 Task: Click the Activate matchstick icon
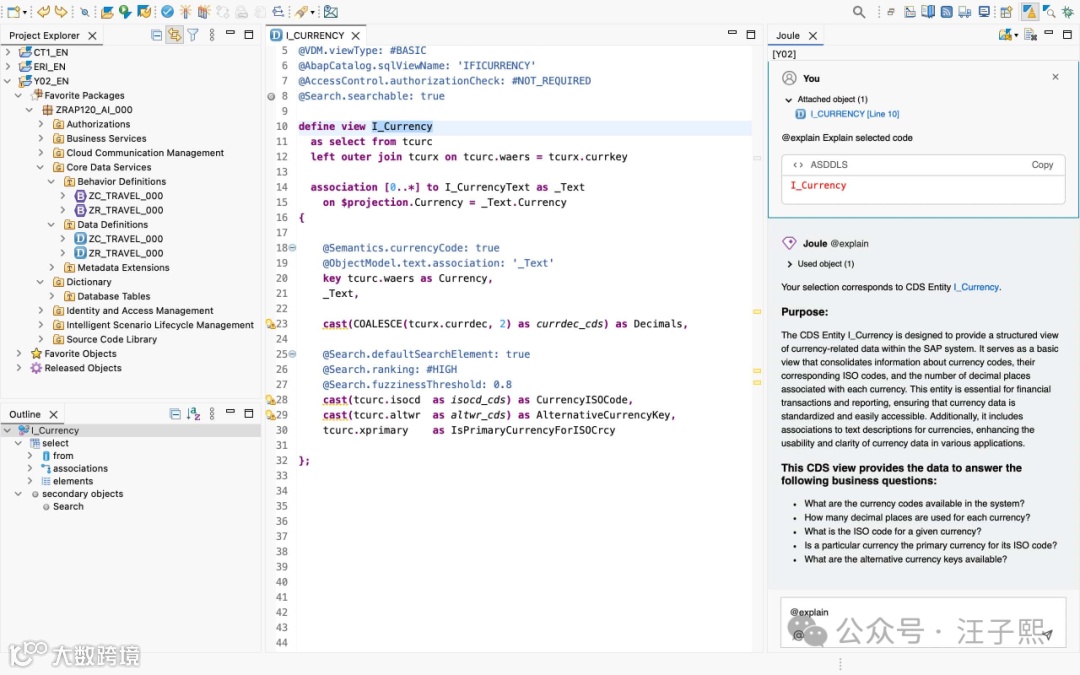(x=185, y=12)
